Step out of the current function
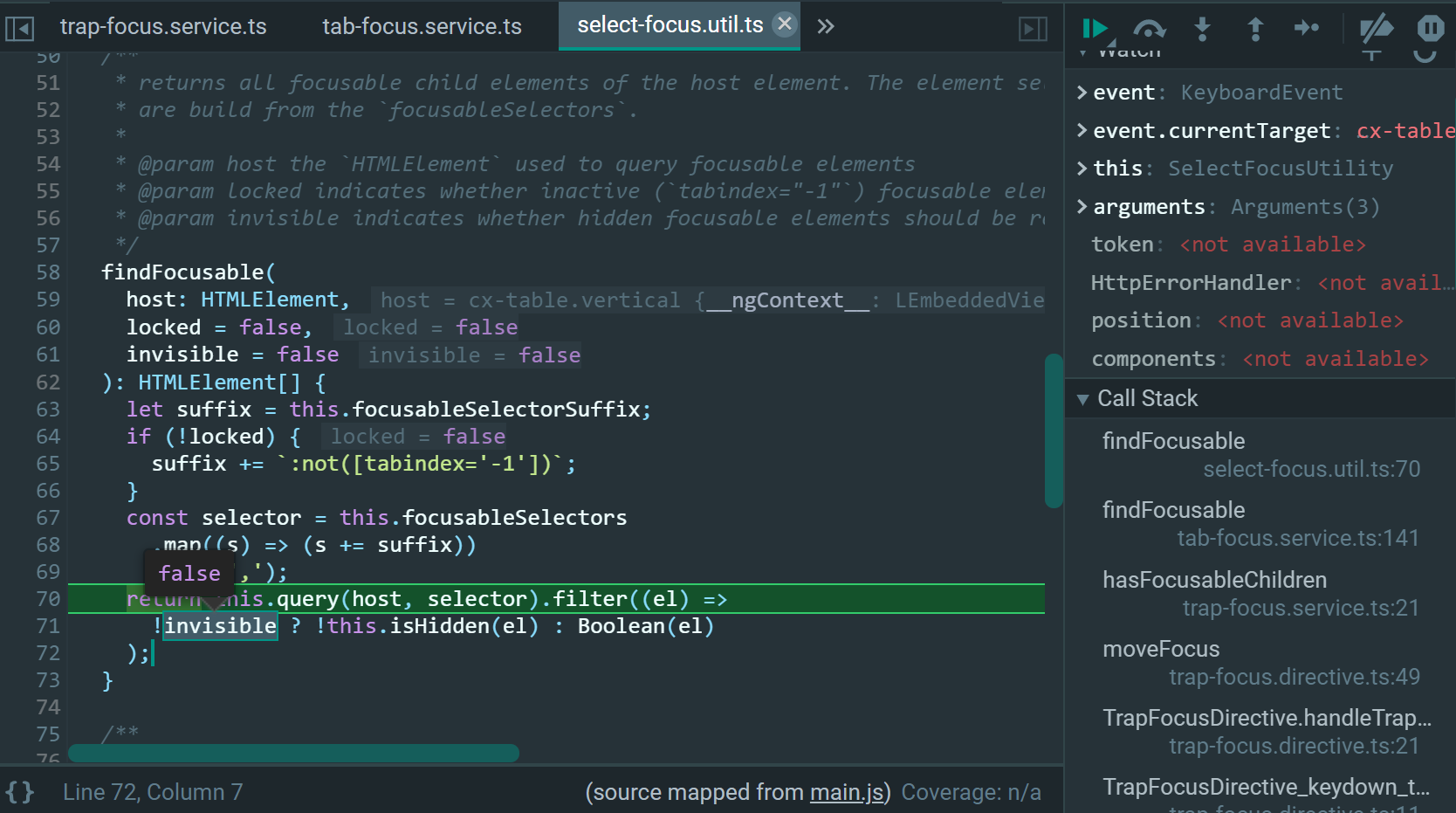The width and height of the screenshot is (1456, 813). point(1255,29)
